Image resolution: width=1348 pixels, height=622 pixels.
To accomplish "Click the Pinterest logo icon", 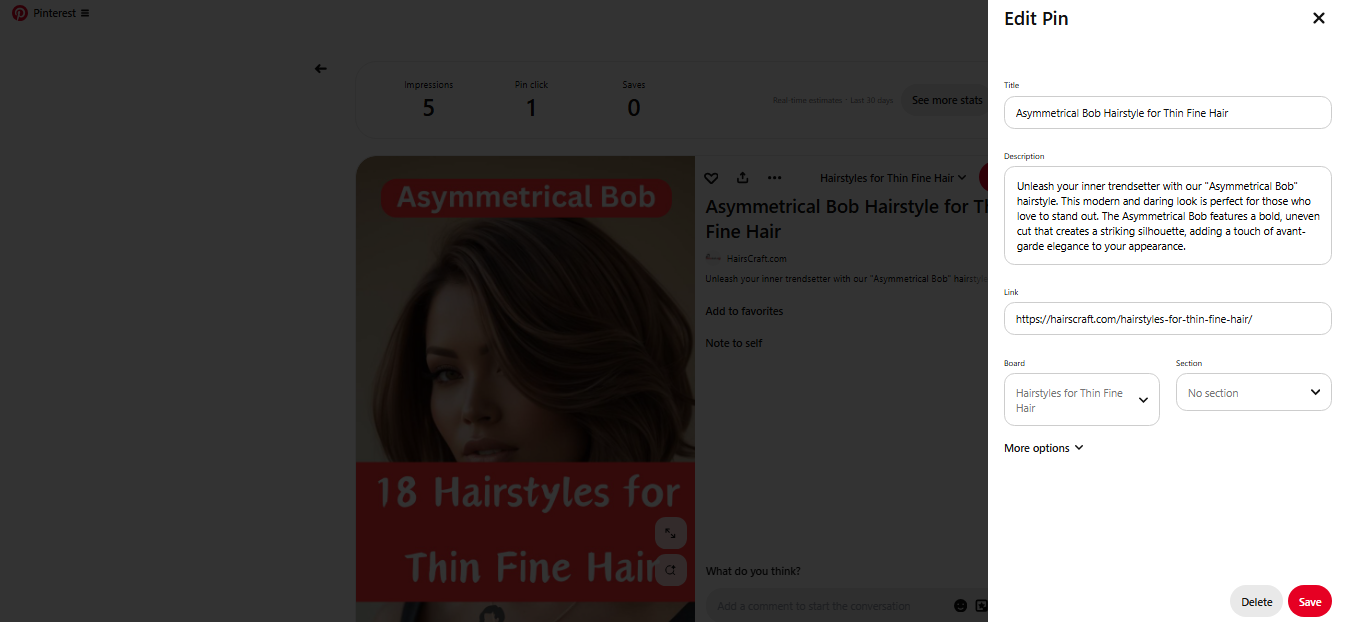I will point(19,13).
